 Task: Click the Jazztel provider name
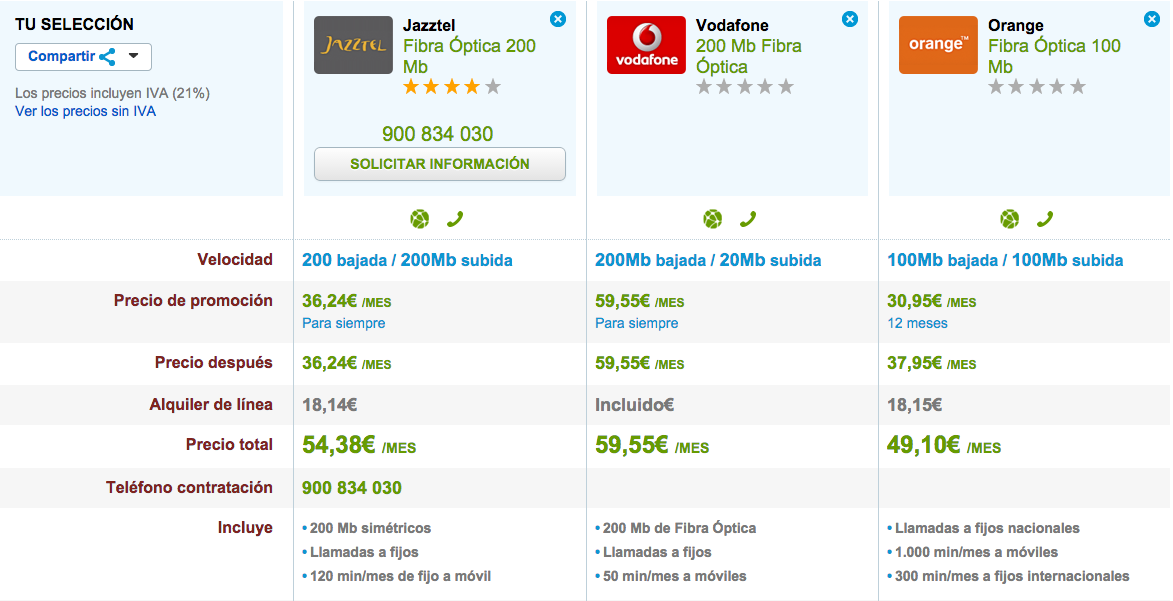pyautogui.click(x=429, y=25)
